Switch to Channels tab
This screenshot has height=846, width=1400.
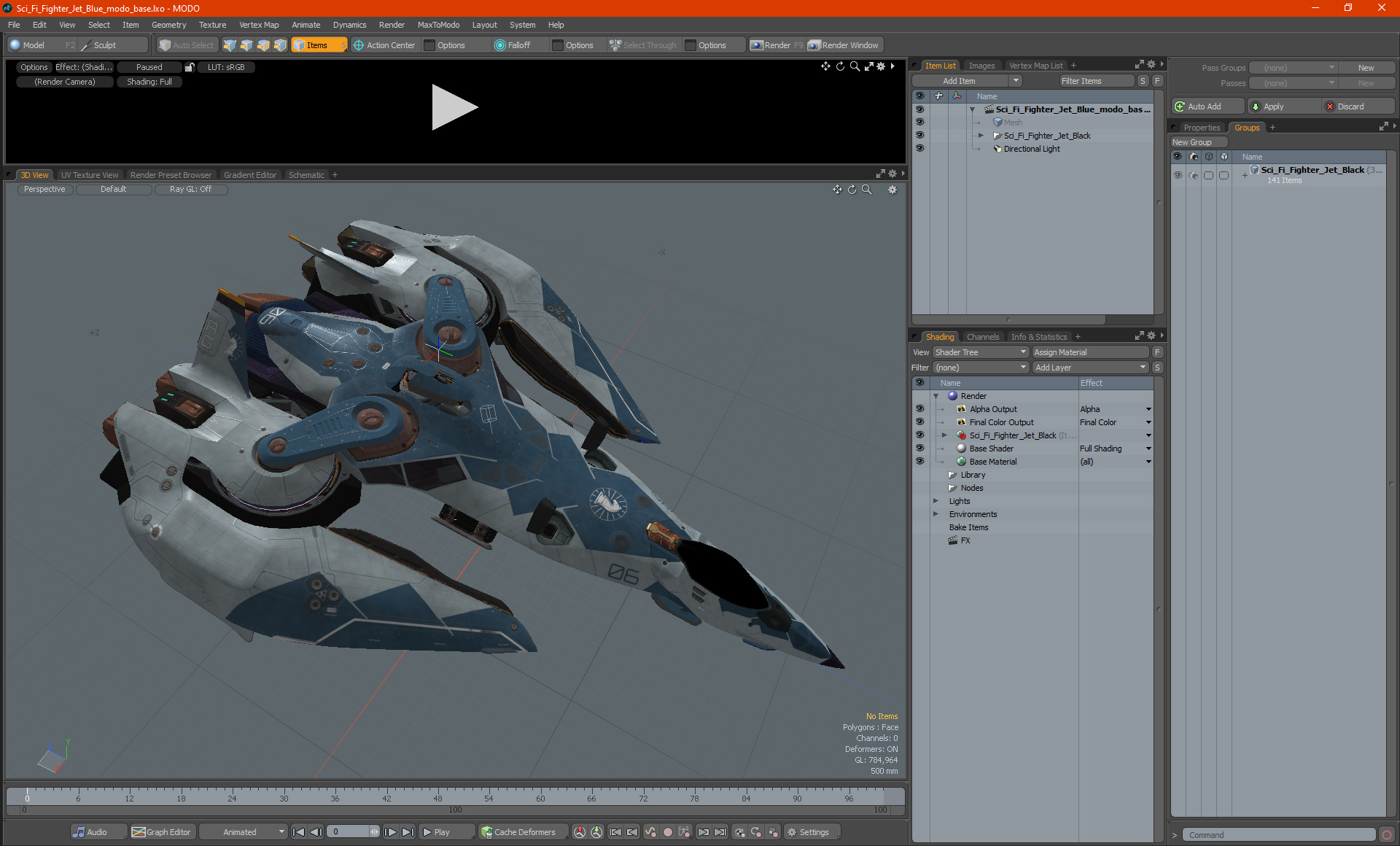coord(982,337)
